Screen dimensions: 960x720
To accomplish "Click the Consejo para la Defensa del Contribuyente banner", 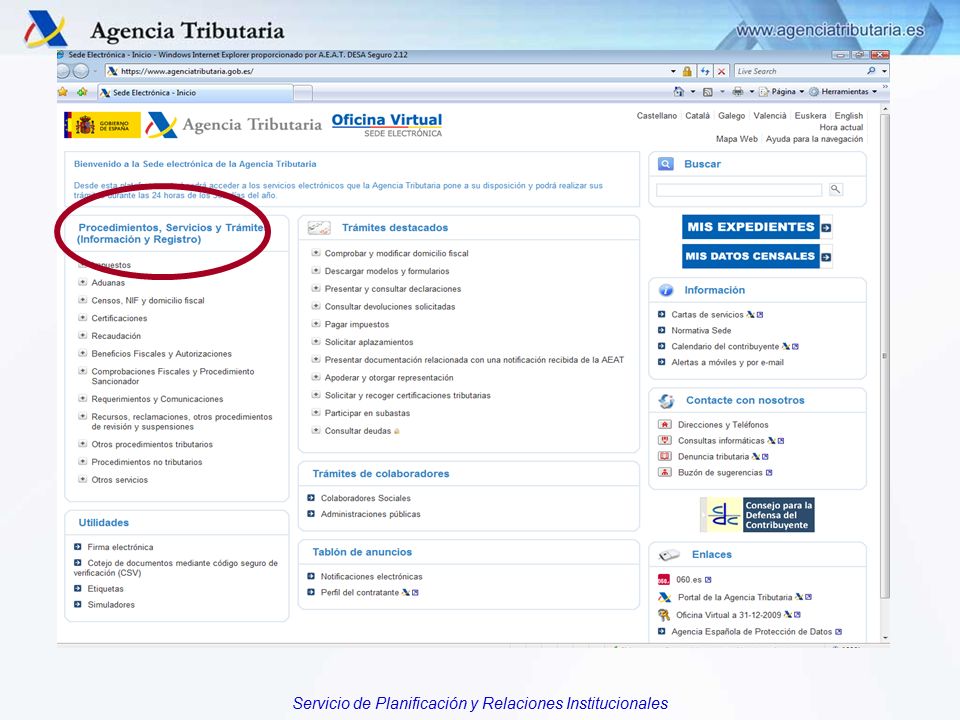I will pyautogui.click(x=757, y=515).
